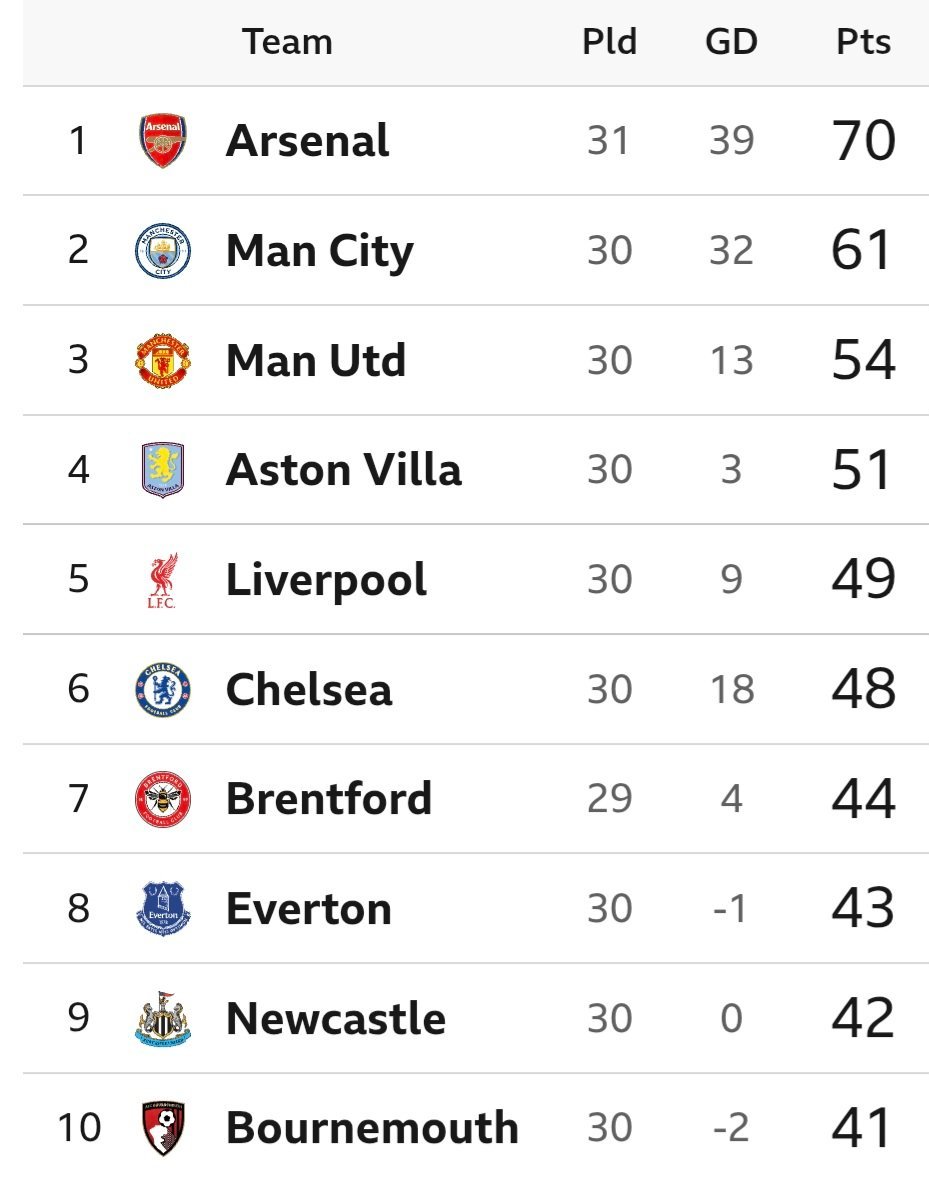The height and width of the screenshot is (1181, 929).
Task: Click the Liverpool L.F.C. crest
Action: 163,580
